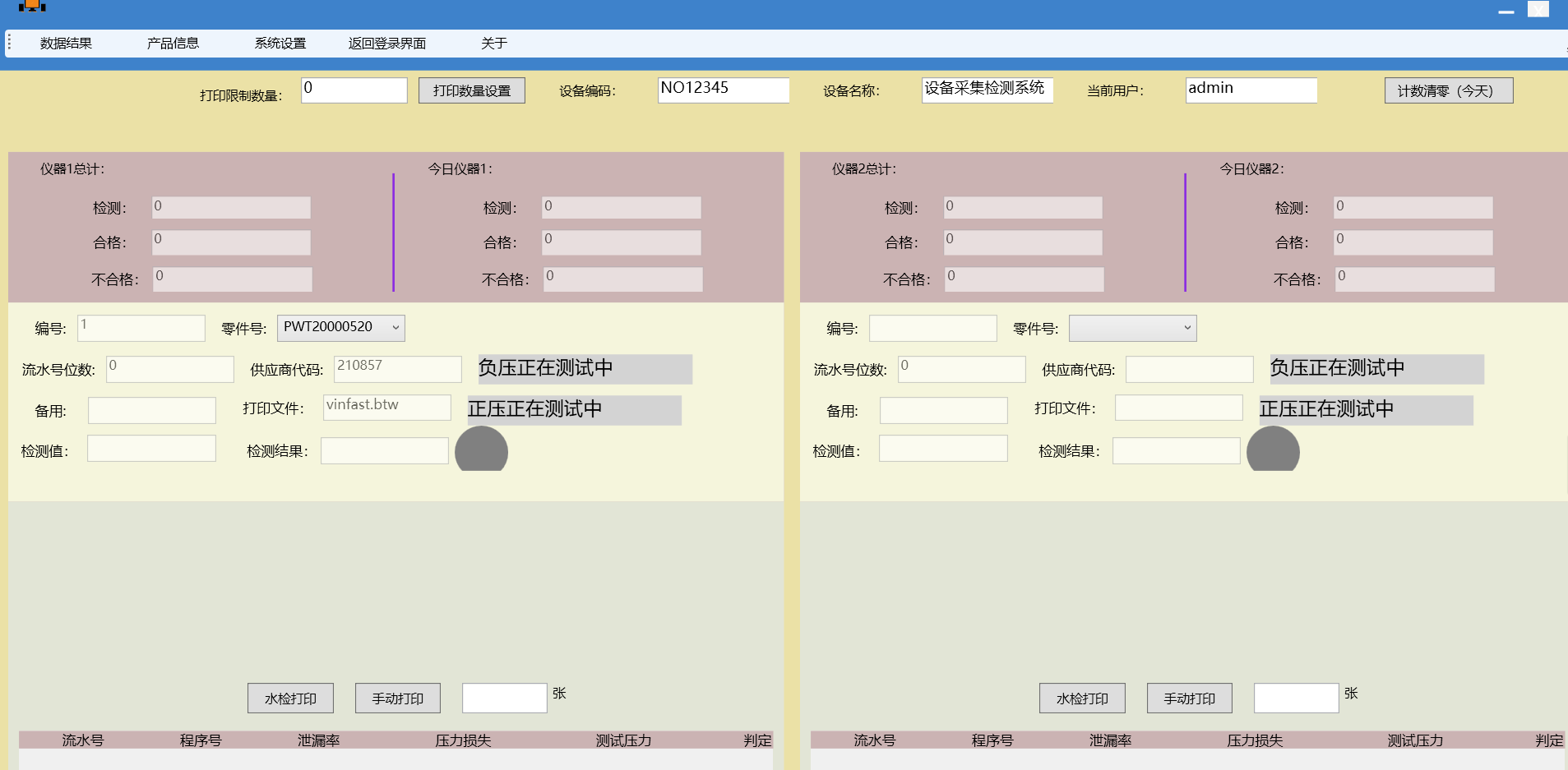1568x770 pixels.
Task: Click the left 手动打印 button
Action: coord(398,699)
